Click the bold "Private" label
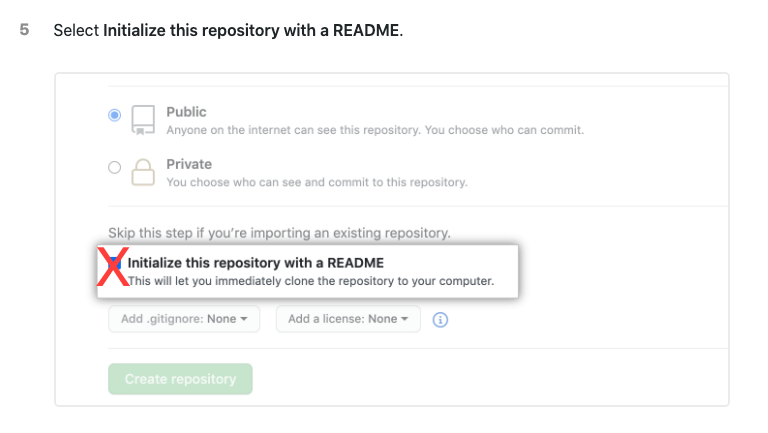Viewport: 768px width, 433px height. (x=189, y=164)
